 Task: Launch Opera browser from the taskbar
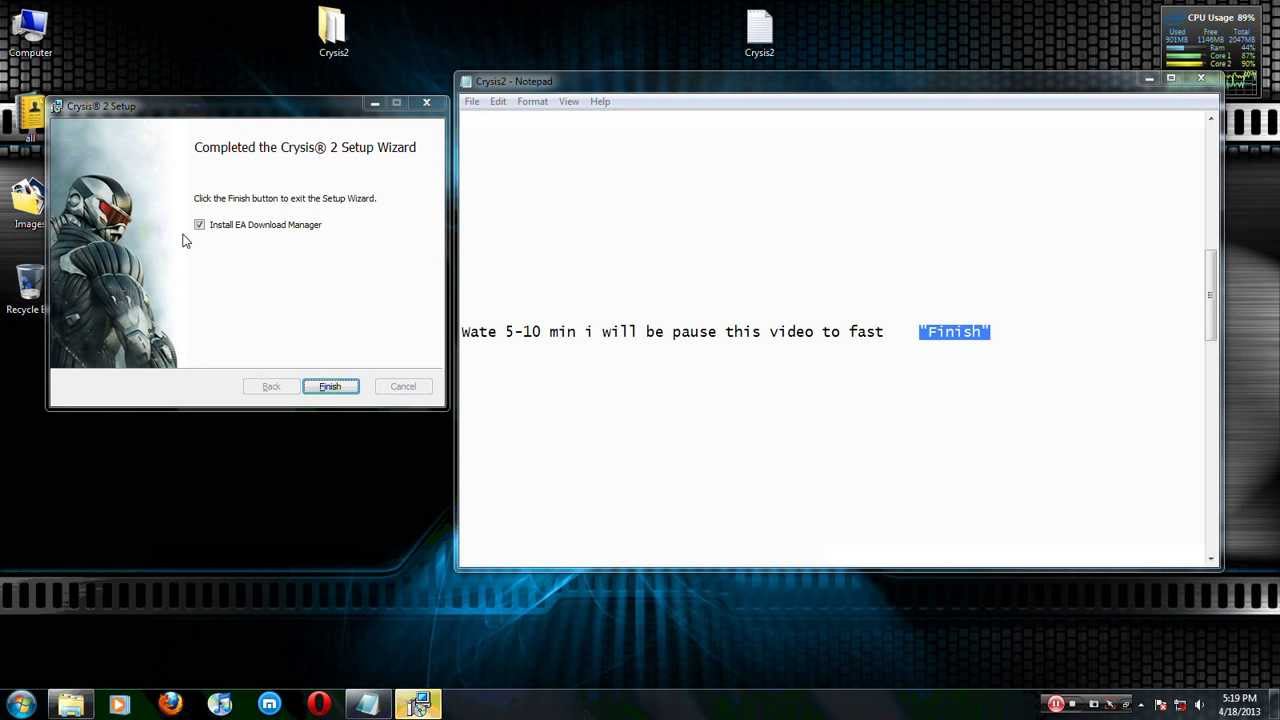(x=319, y=704)
